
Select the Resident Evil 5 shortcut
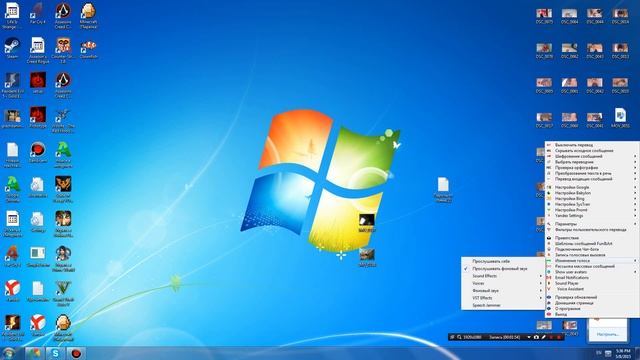(12, 85)
